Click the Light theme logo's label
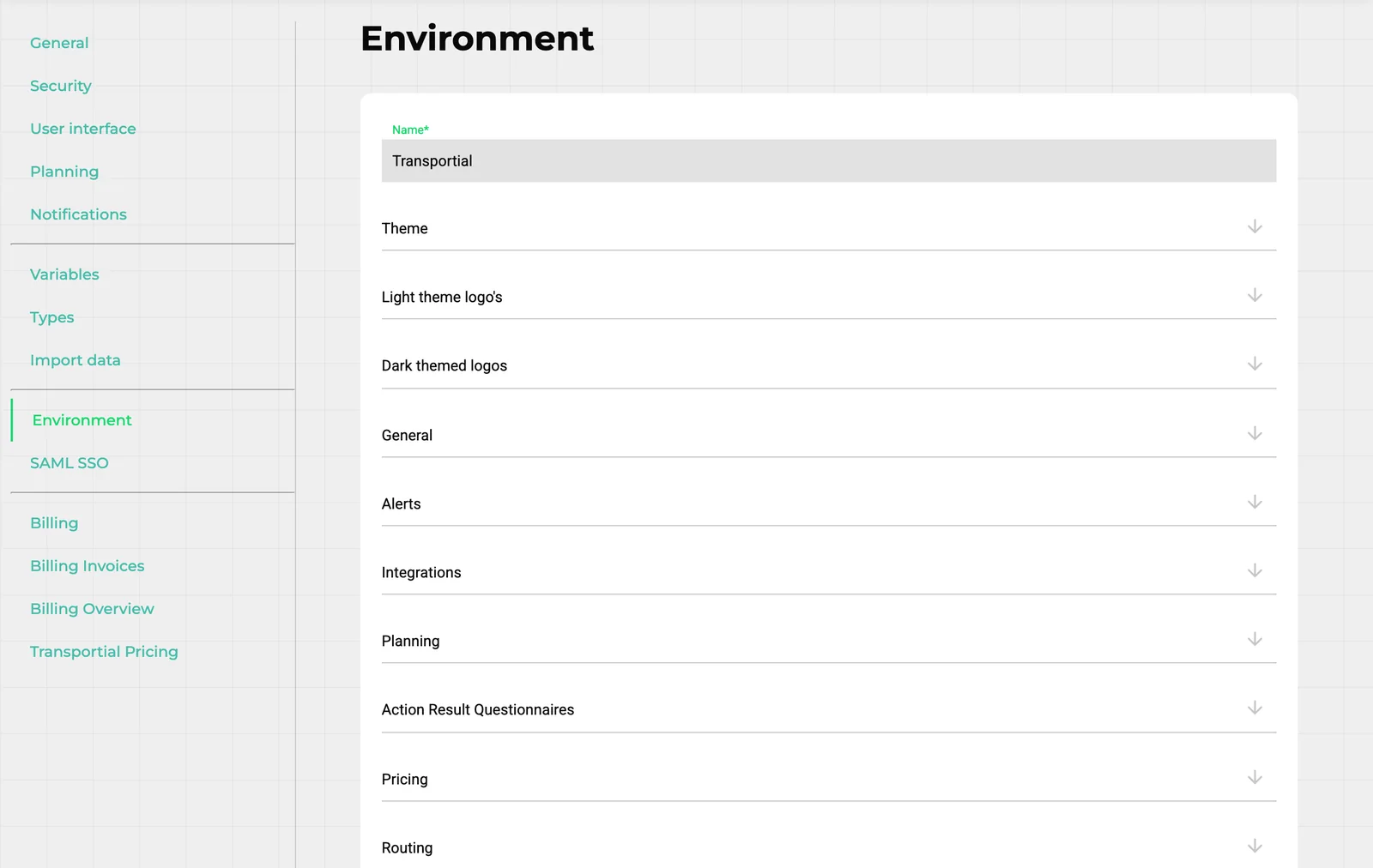This screenshot has height=868, width=1373. (442, 297)
